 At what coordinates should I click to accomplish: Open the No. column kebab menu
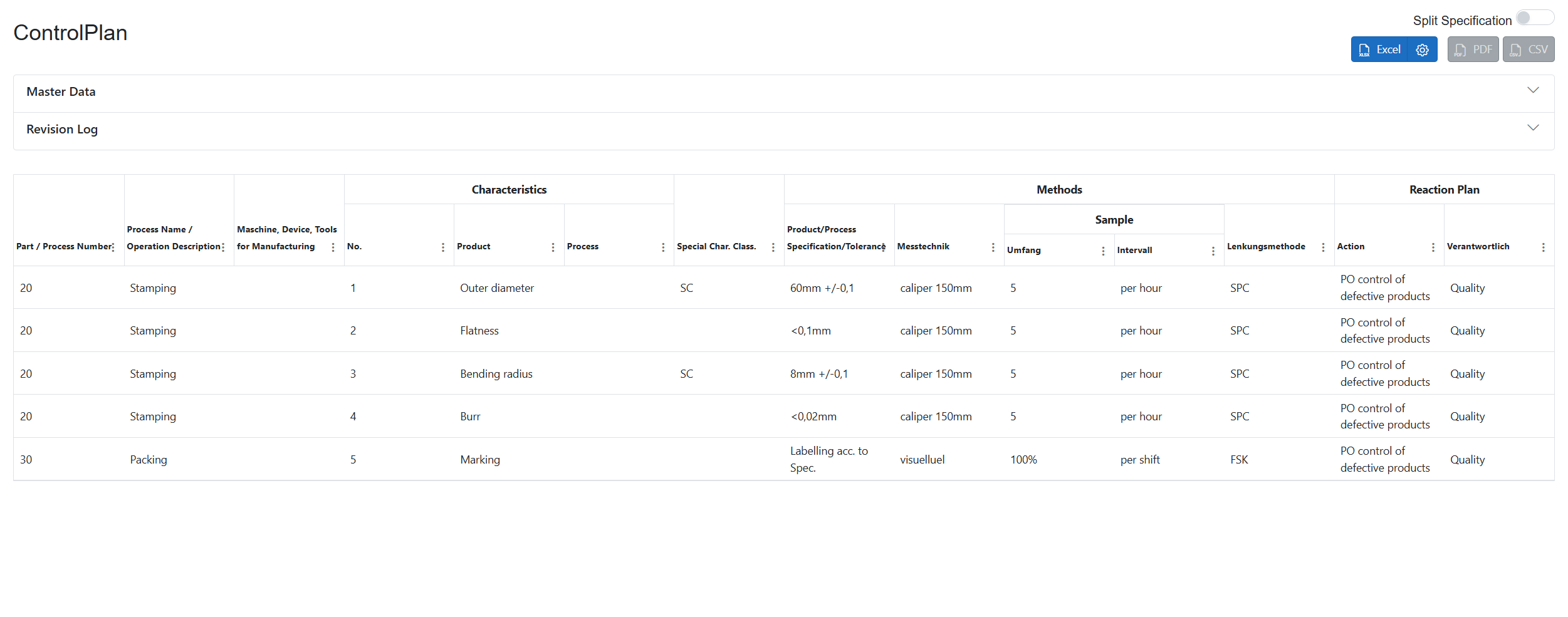tap(443, 247)
